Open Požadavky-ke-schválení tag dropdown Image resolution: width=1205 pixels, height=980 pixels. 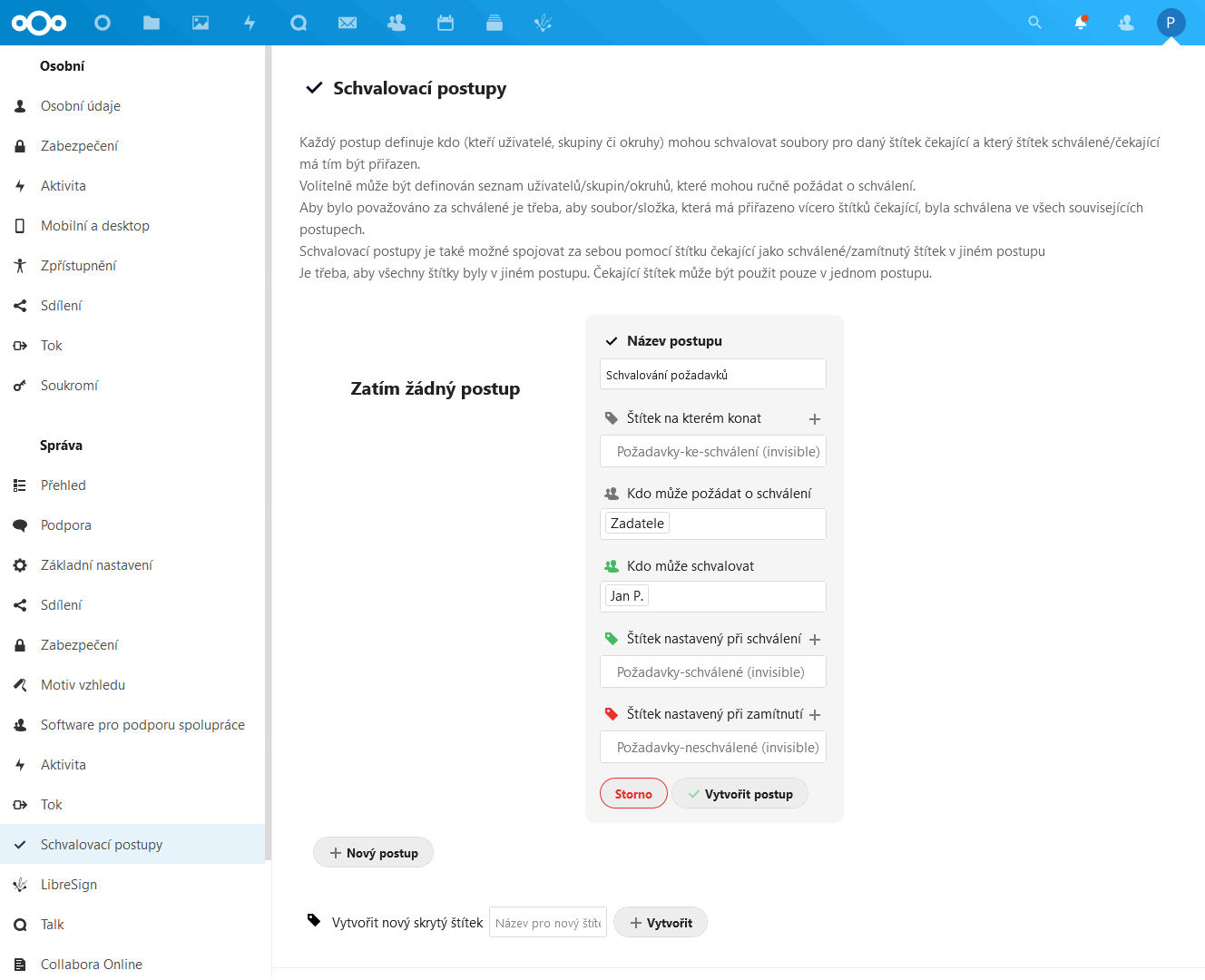click(713, 451)
